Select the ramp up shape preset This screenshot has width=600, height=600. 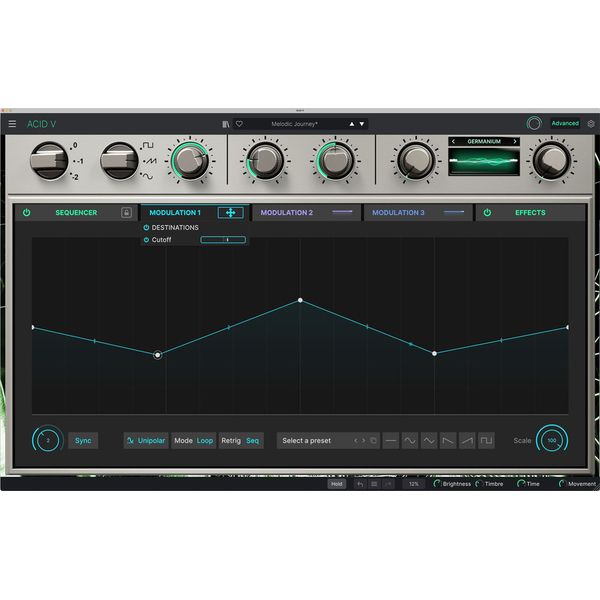[x=467, y=440]
